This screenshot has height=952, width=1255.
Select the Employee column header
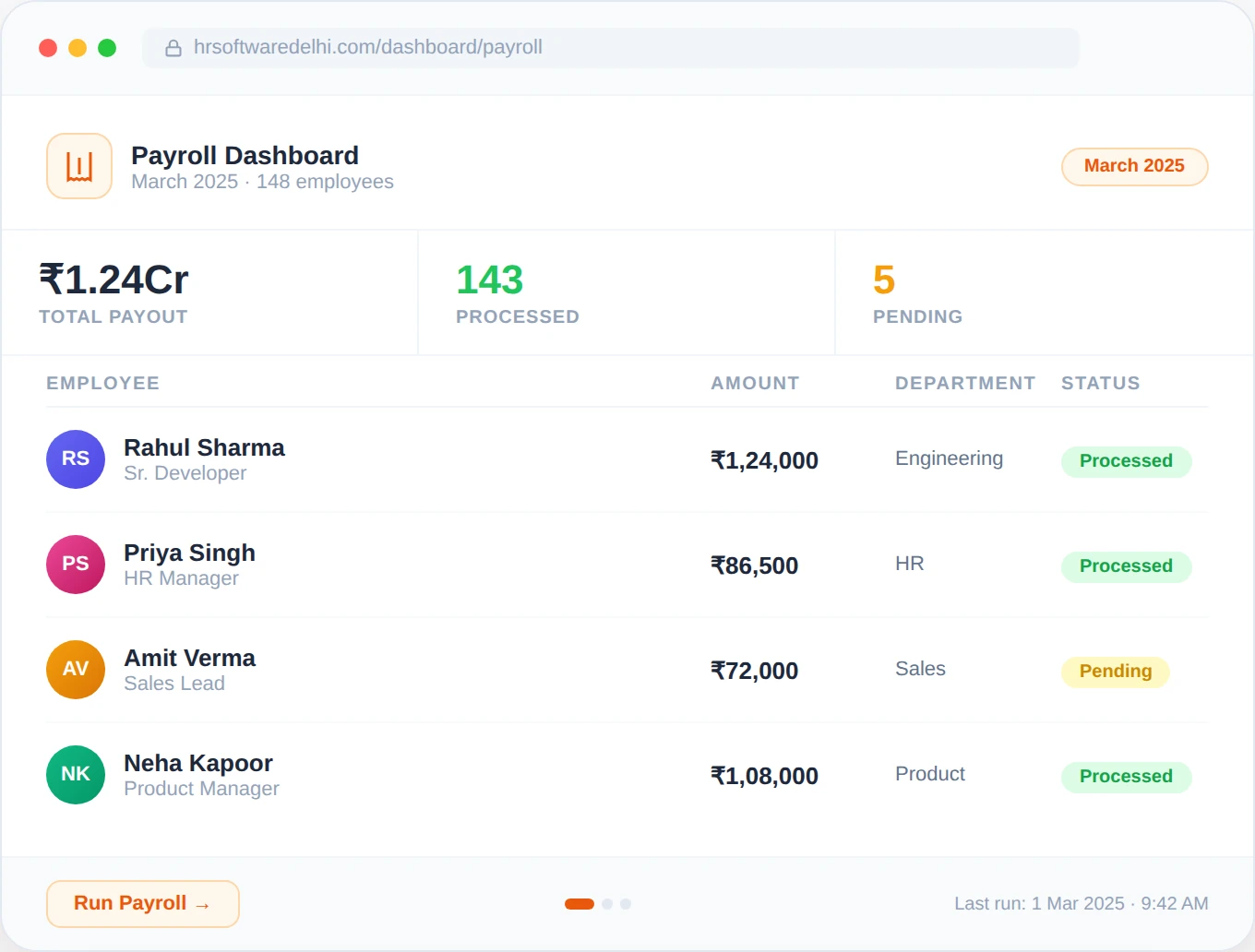102,383
